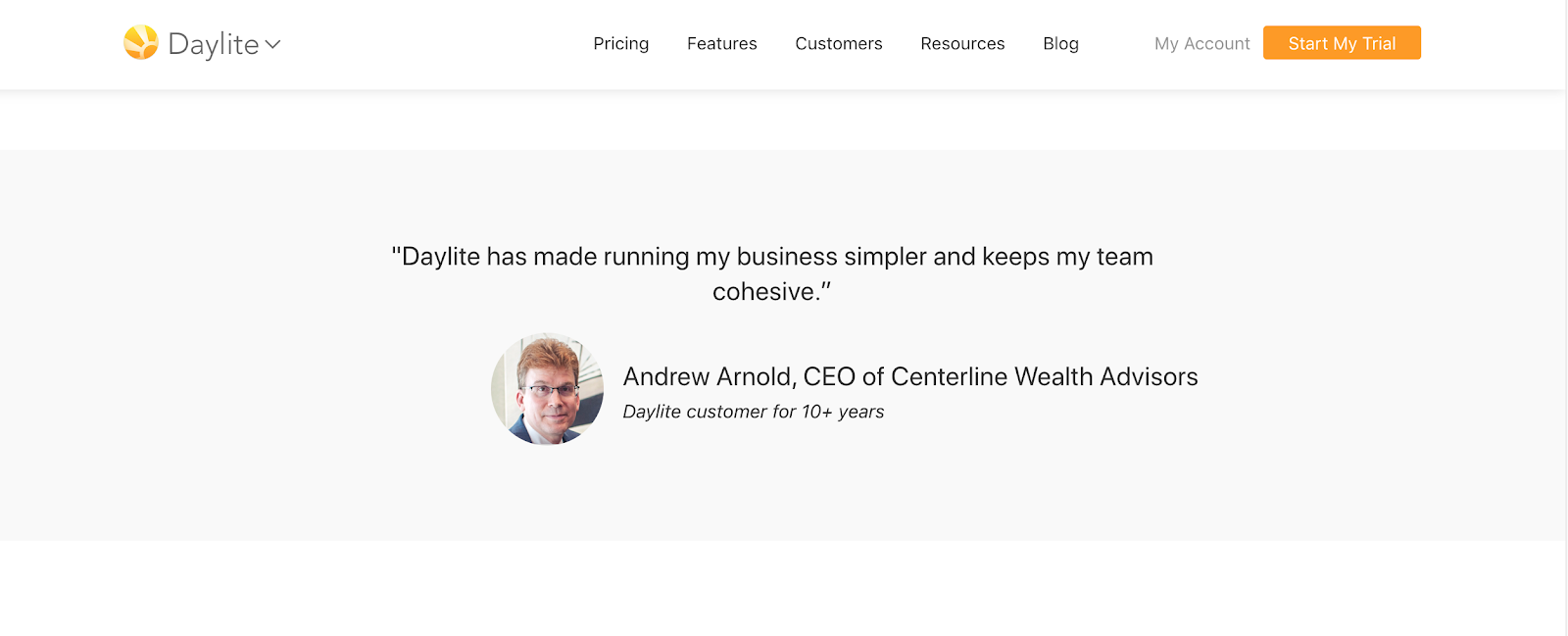Click 'Daylite customer for 10+ years' caption
1568x636 pixels.
[754, 412]
